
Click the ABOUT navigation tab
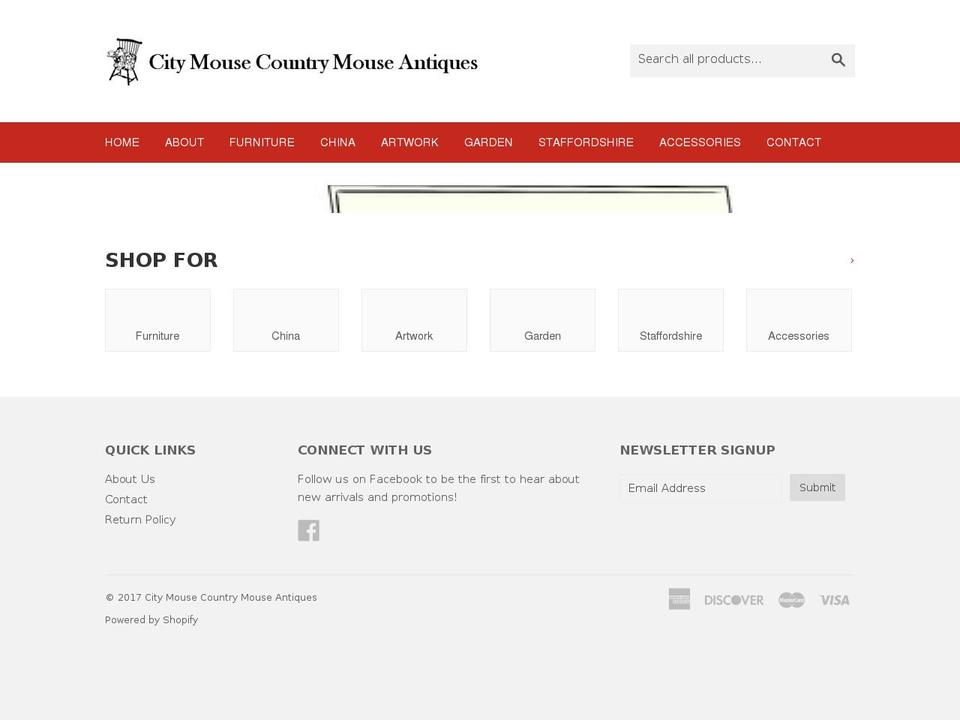(x=184, y=142)
